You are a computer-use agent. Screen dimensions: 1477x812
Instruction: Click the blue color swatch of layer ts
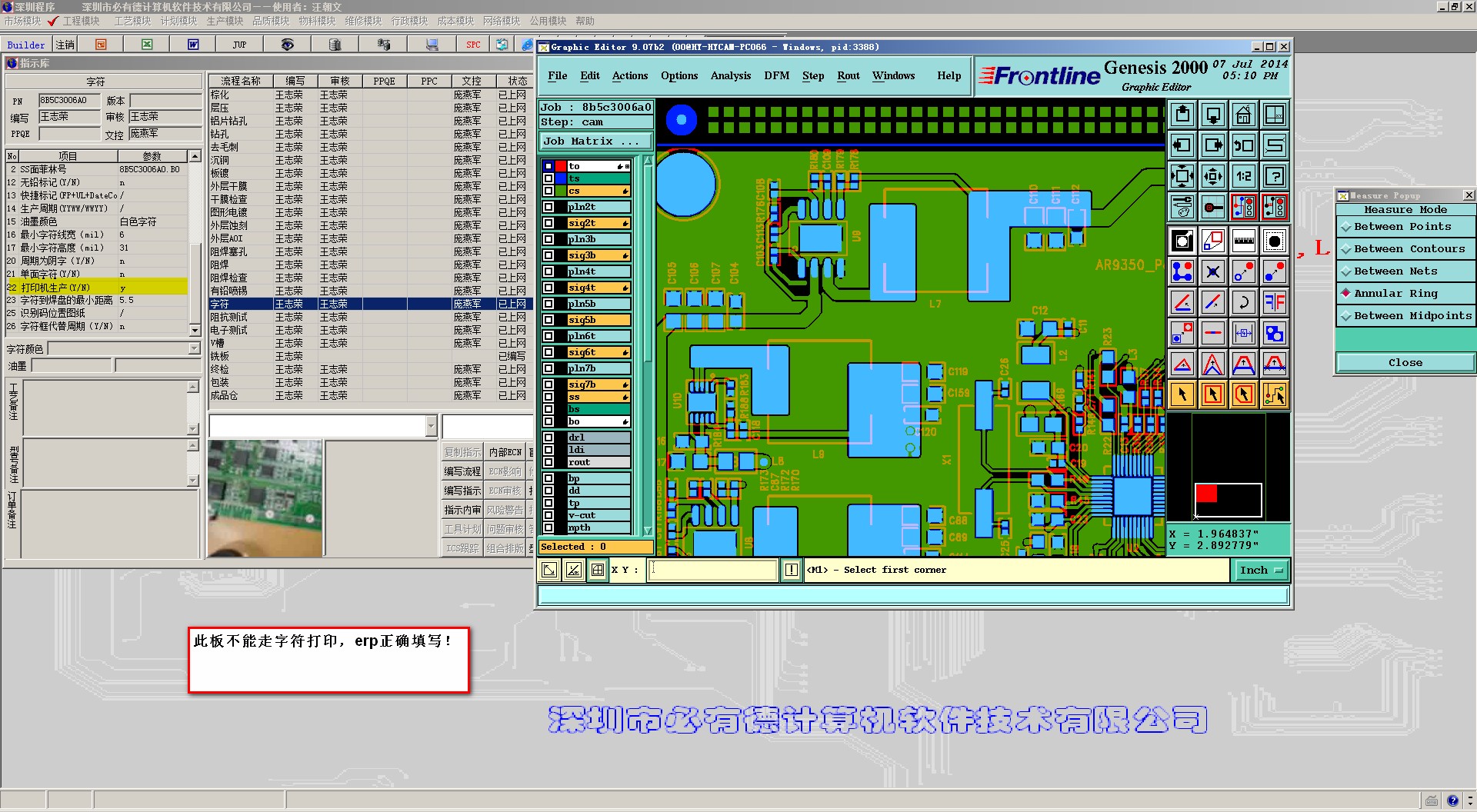coord(561,178)
